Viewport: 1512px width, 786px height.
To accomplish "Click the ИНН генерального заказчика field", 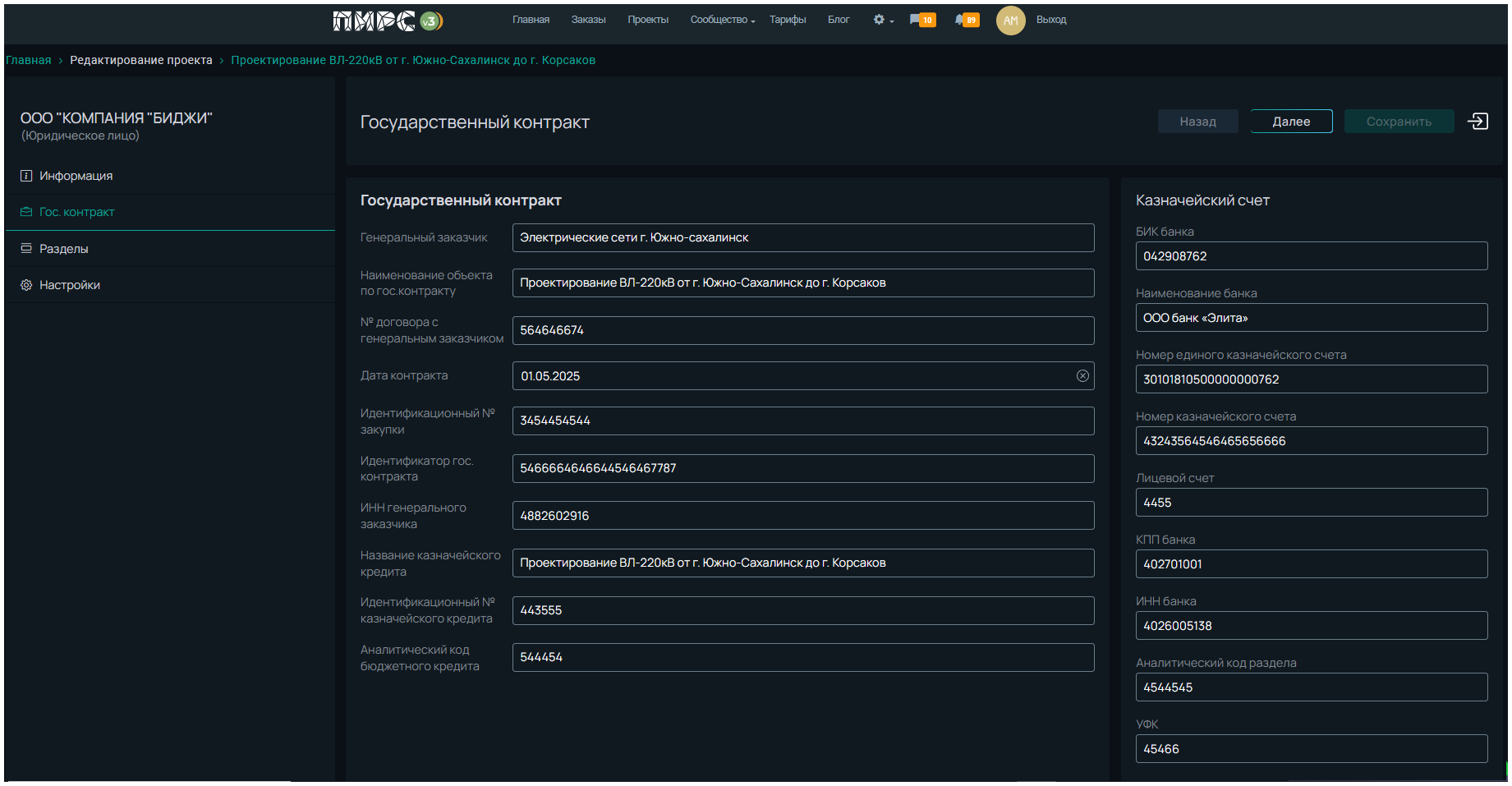I will 803,516.
